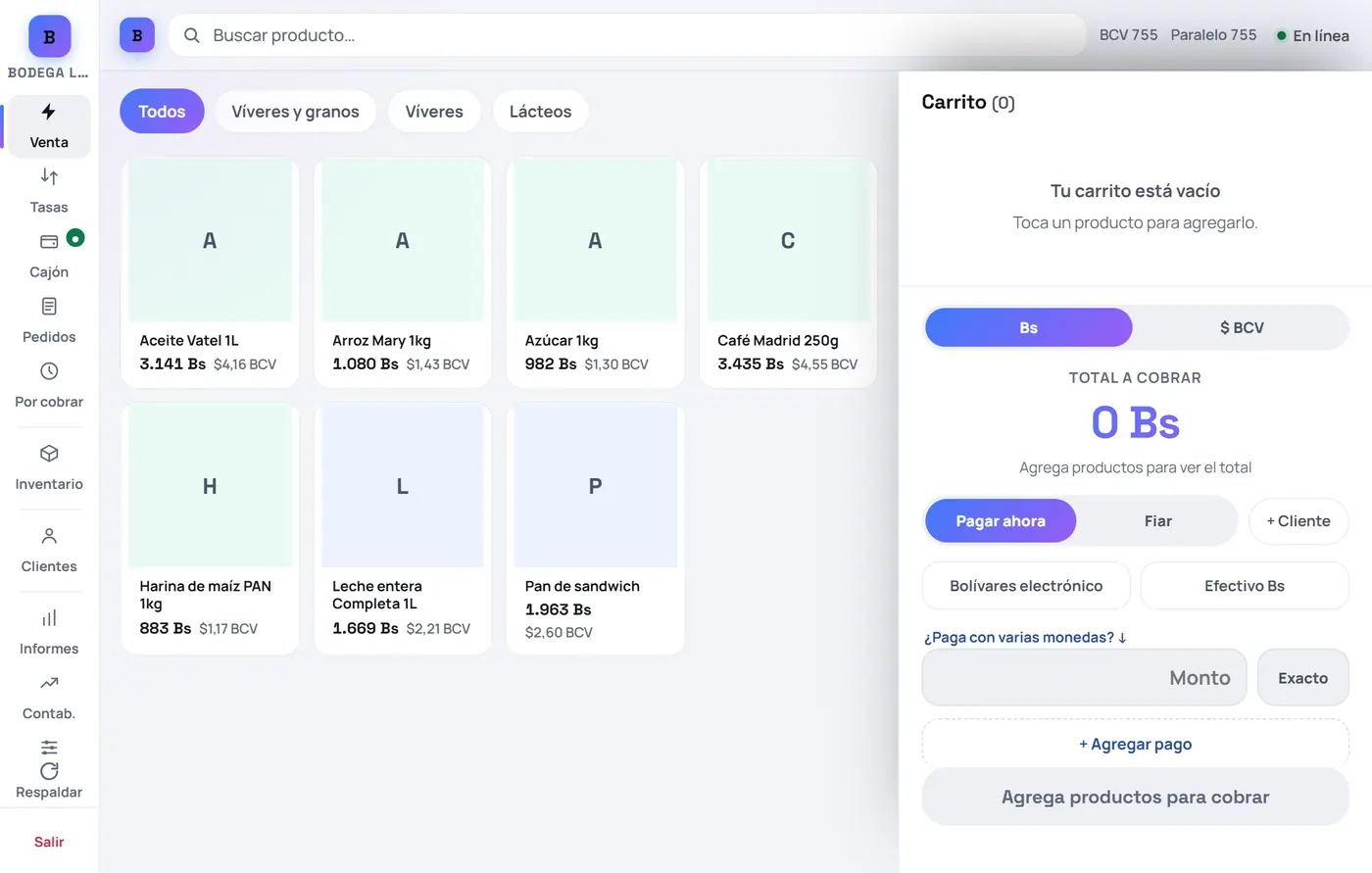Click the Monto amount field
Viewport: 1372px width, 873px height.
click(x=1084, y=678)
